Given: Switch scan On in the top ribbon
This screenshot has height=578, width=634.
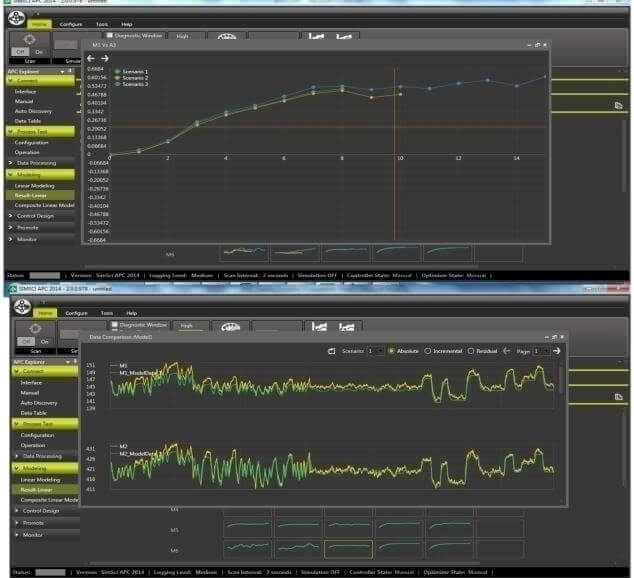Looking at the screenshot, I should [x=39, y=52].
